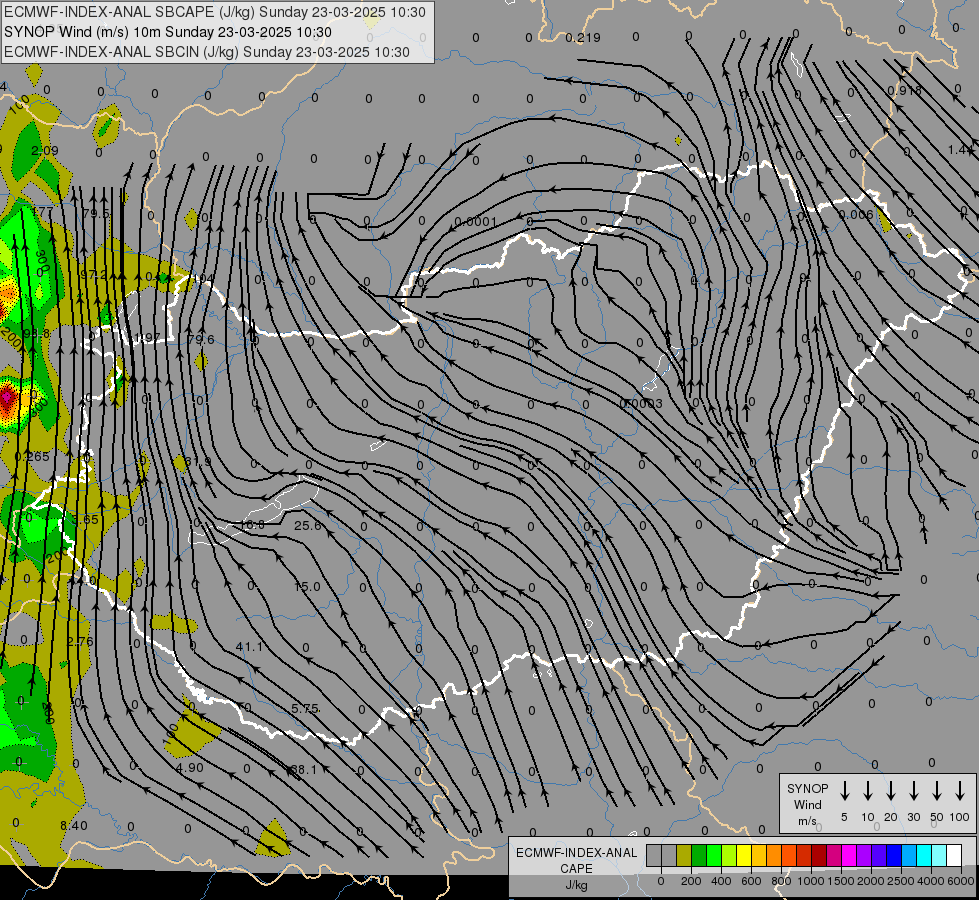Click the 'ECMWF-INDEX-ANAL' label in the CAPE legend
The image size is (979, 900).
pyautogui.click(x=576, y=853)
